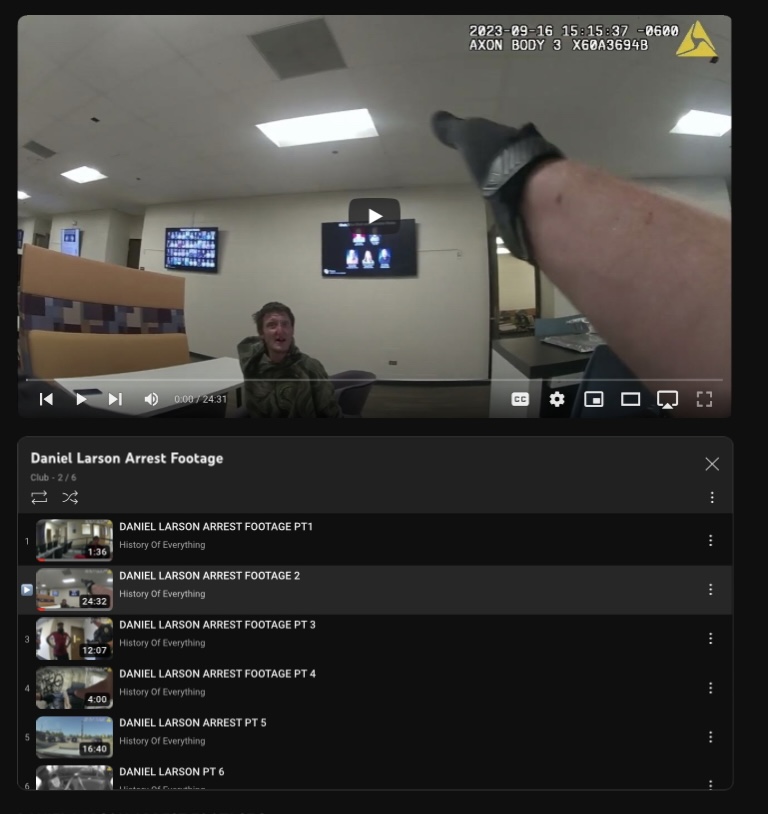Play DANIEL LARSON ARREST PT 5
768x814 pixels.
pos(193,723)
